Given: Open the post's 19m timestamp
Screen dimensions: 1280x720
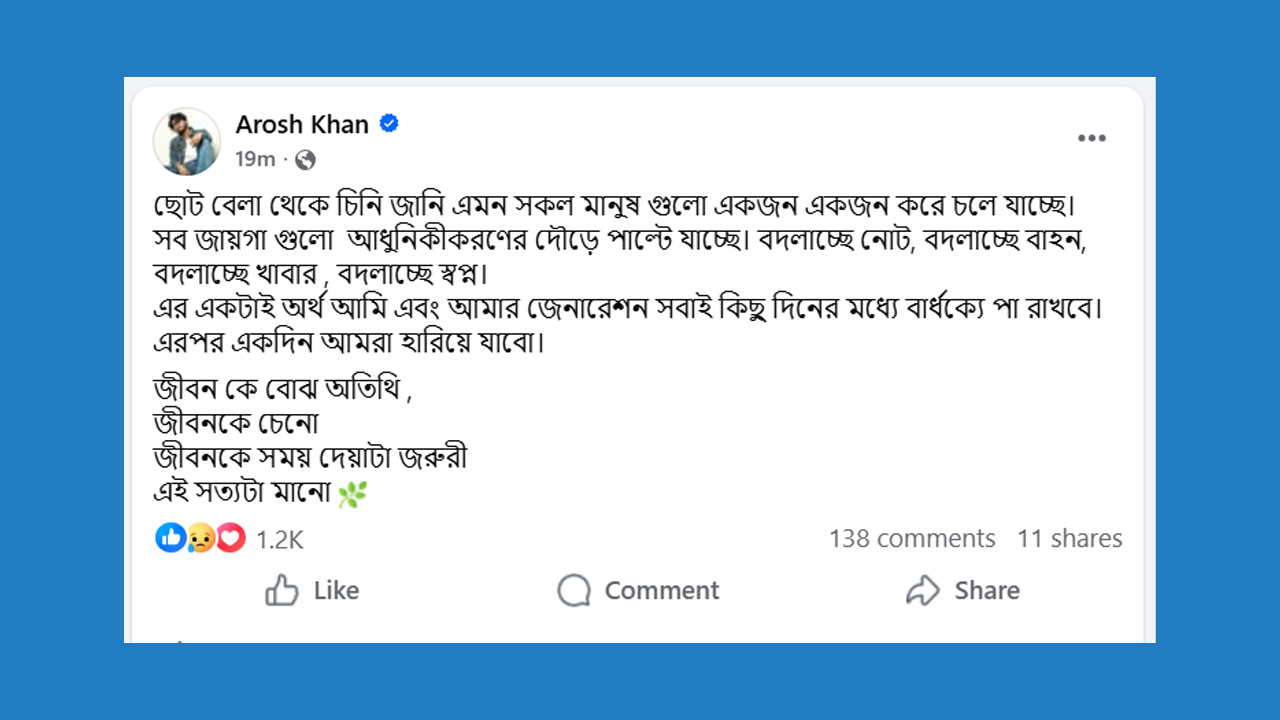Looking at the screenshot, I should (255, 159).
